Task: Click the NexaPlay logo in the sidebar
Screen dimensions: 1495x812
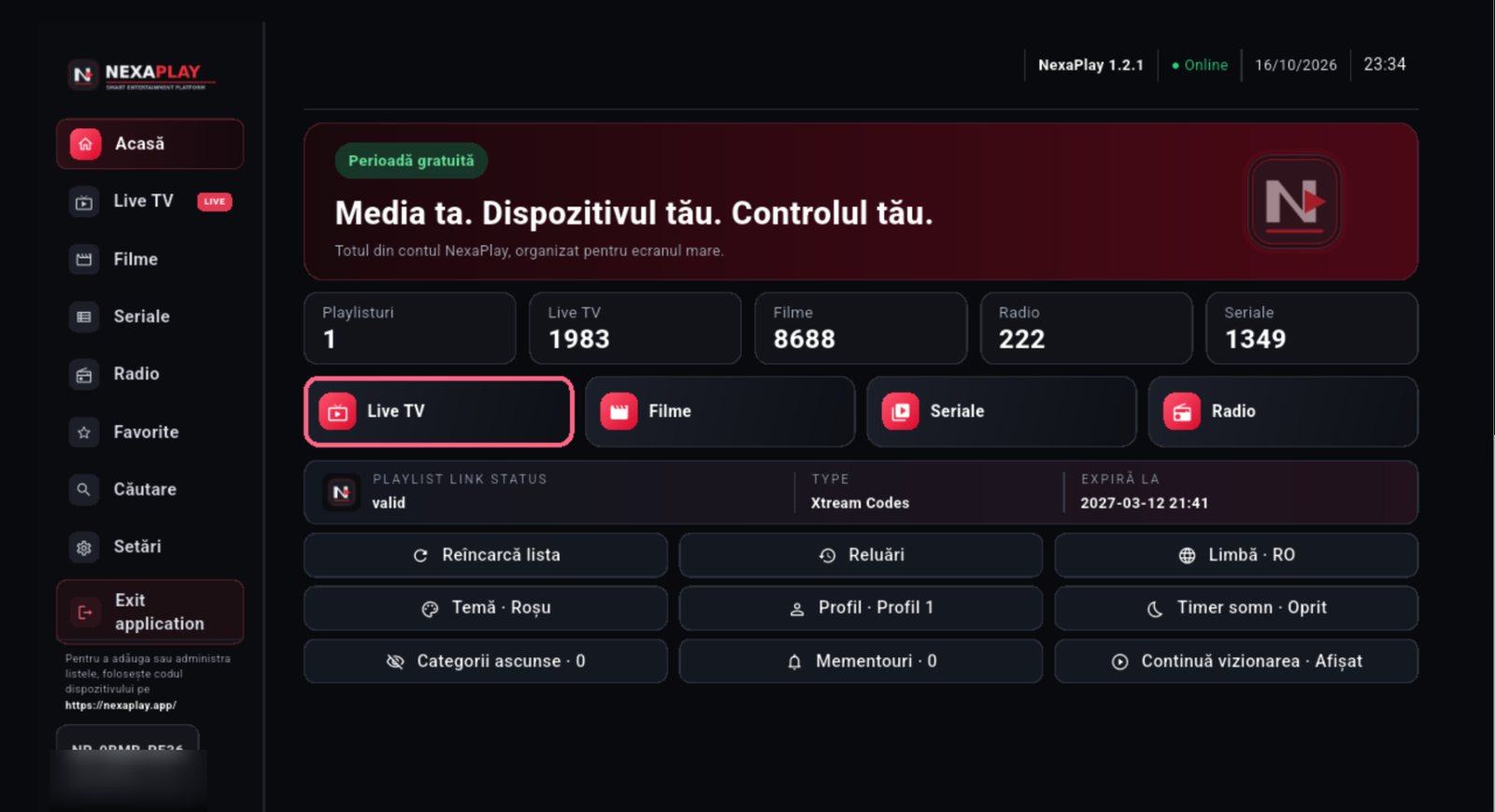Action: 140,74
